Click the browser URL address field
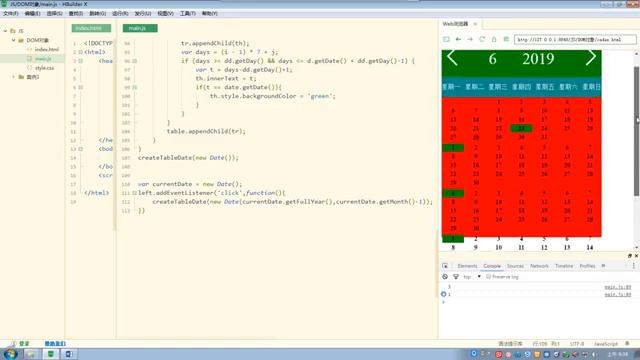640x360 pixels. point(575,40)
